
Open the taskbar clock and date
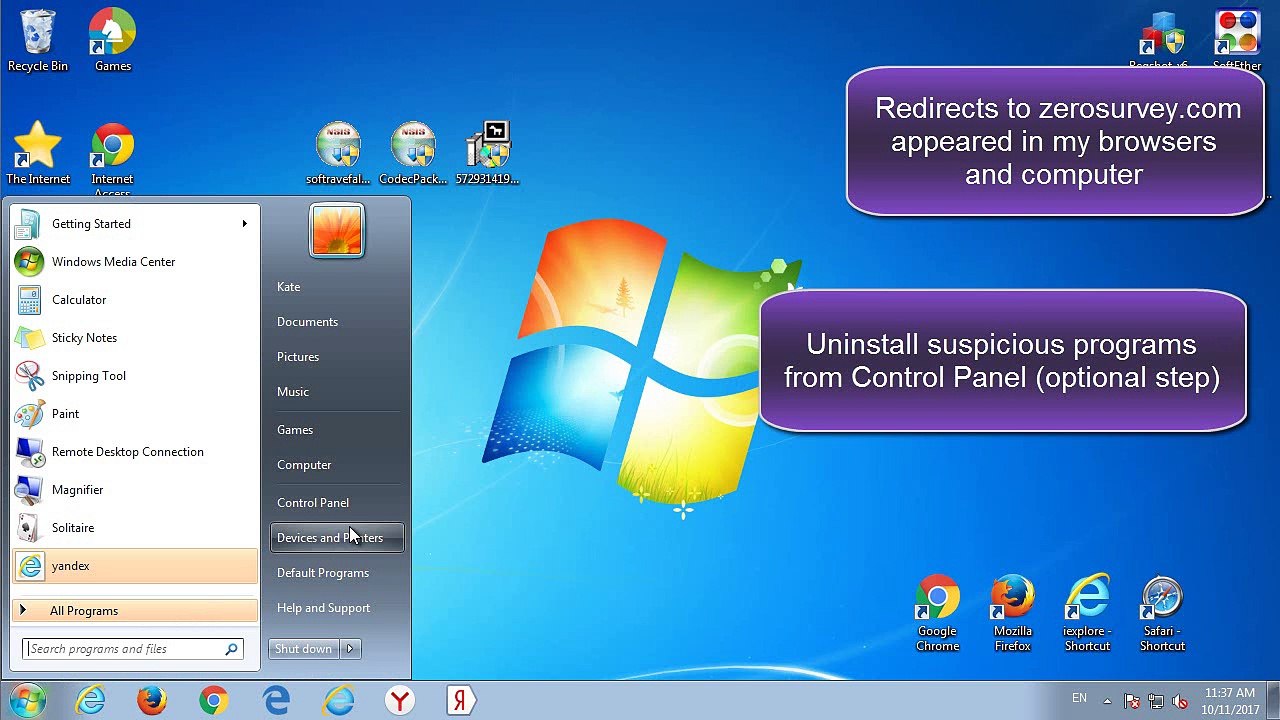click(1229, 701)
